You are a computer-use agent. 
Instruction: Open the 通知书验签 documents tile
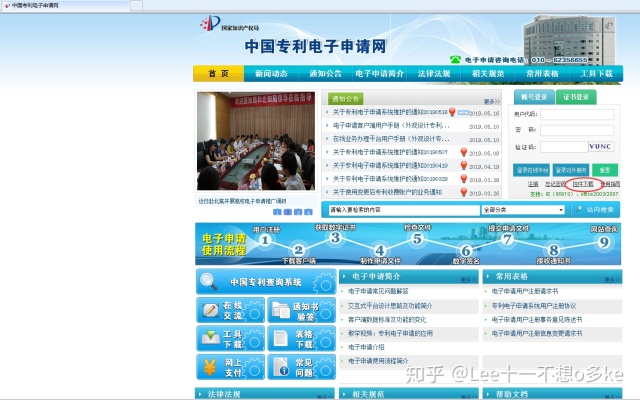[302, 311]
